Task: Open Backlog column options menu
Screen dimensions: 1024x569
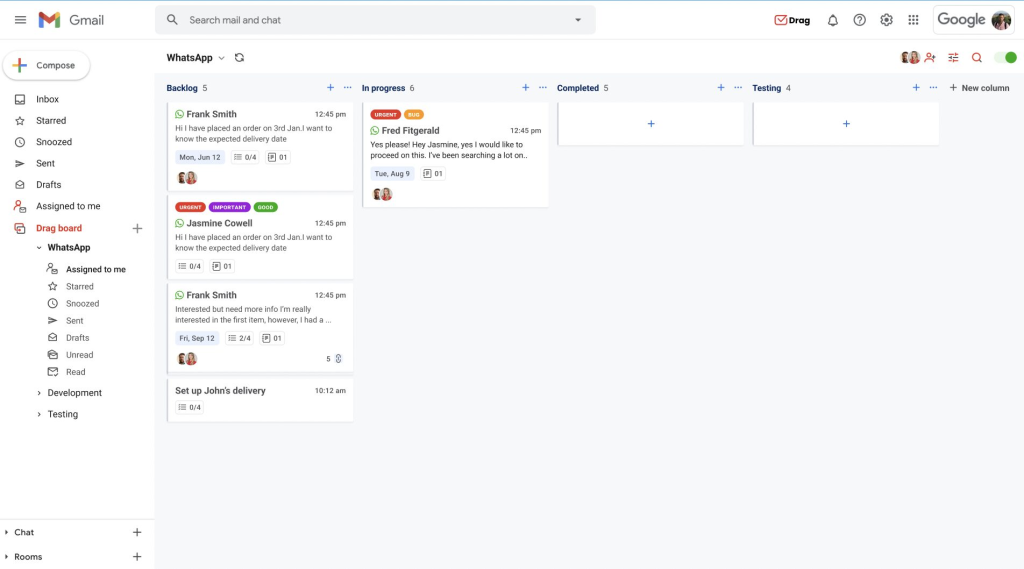Action: click(347, 88)
